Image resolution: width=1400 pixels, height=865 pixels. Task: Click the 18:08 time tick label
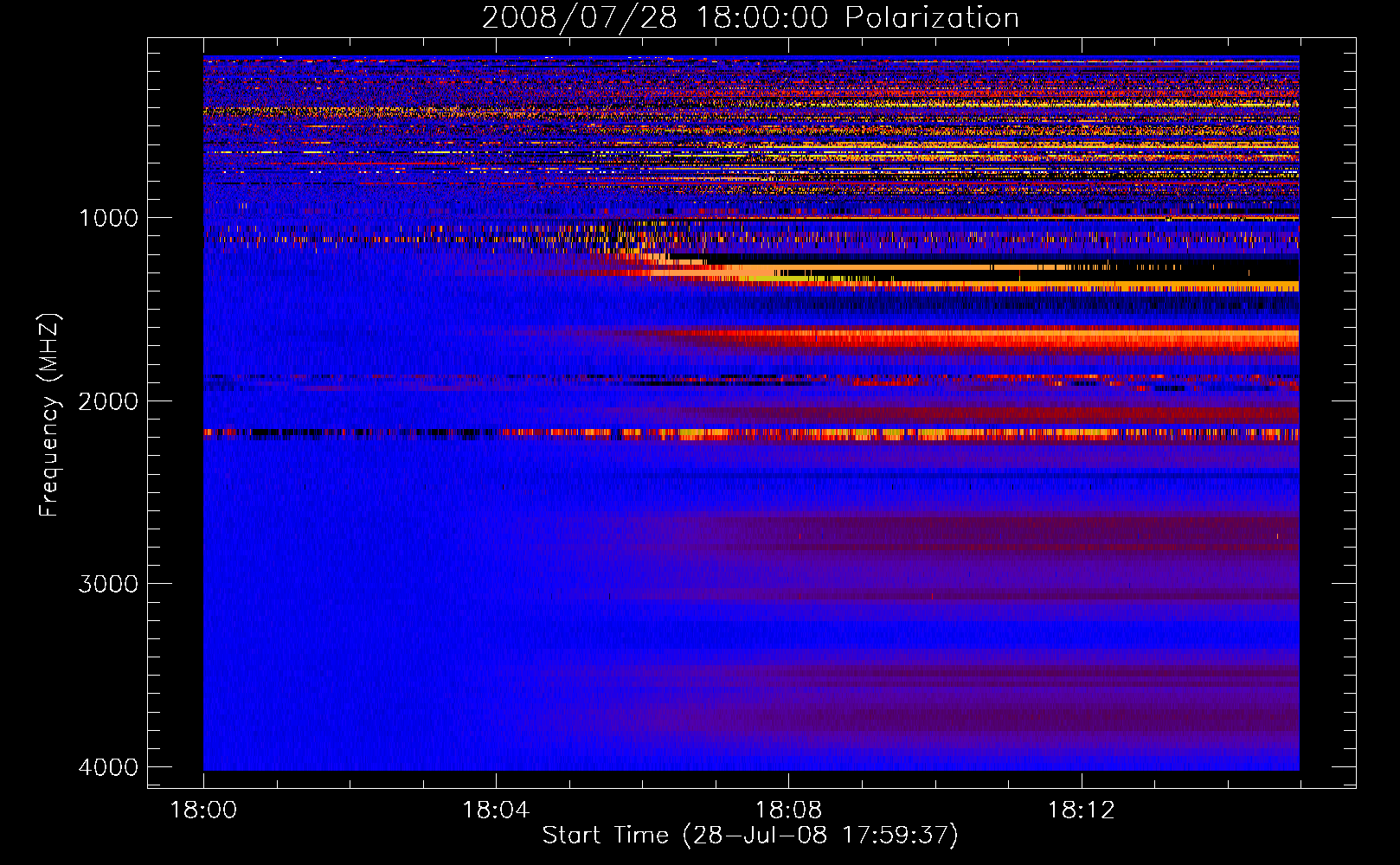788,811
